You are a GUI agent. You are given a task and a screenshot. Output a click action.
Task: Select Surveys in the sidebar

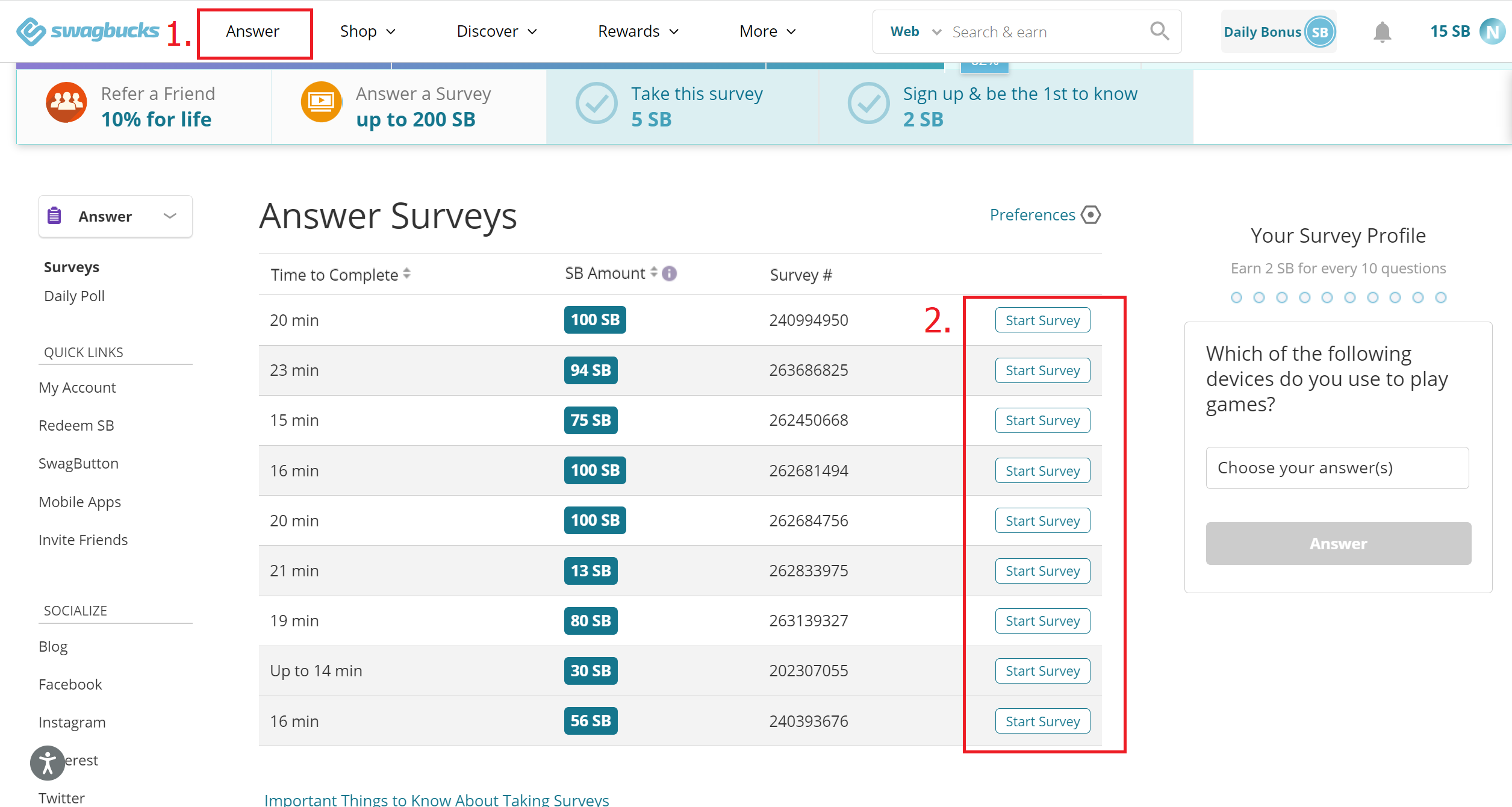pos(72,267)
